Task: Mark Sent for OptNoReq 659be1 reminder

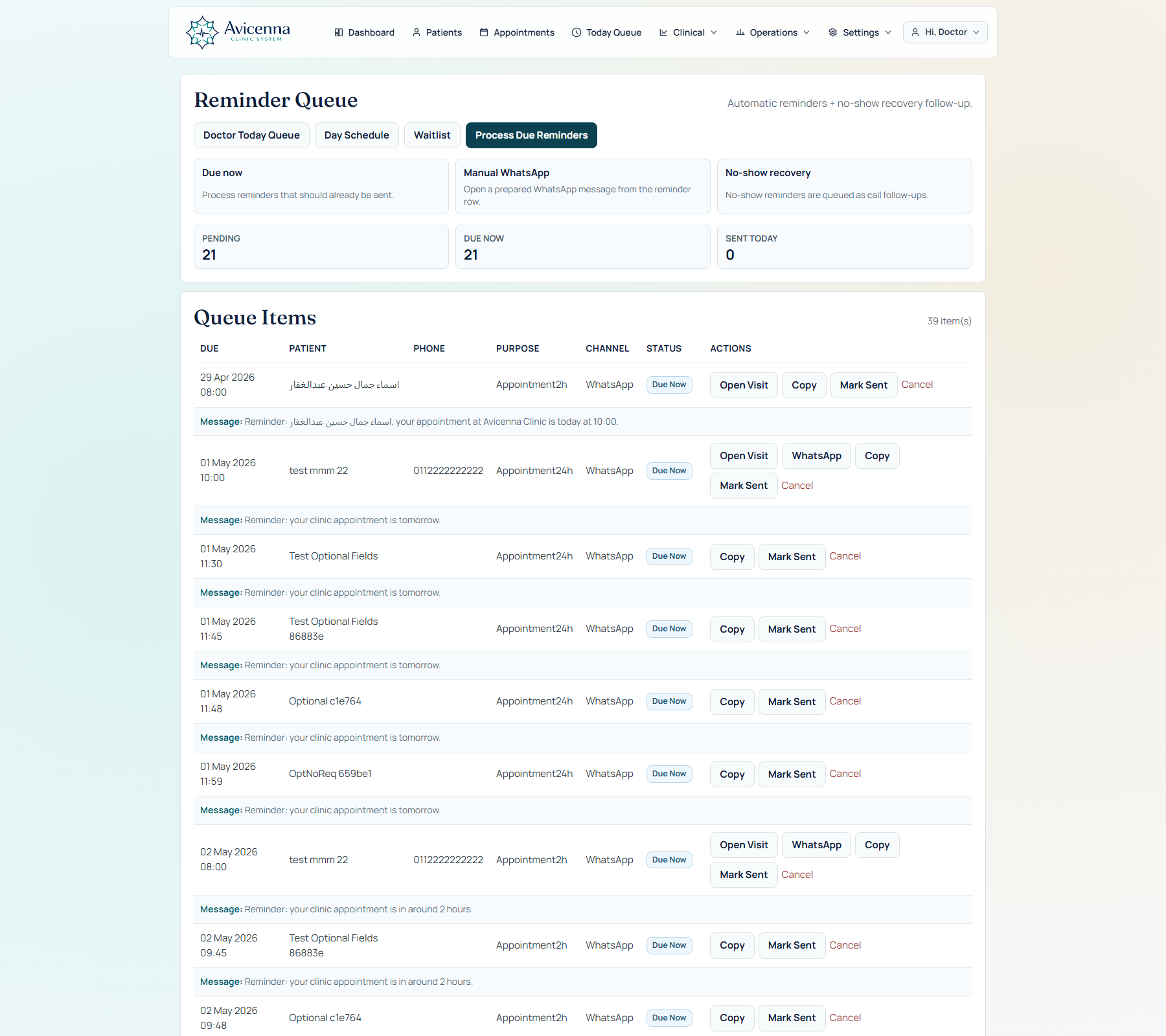Action: tap(792, 774)
